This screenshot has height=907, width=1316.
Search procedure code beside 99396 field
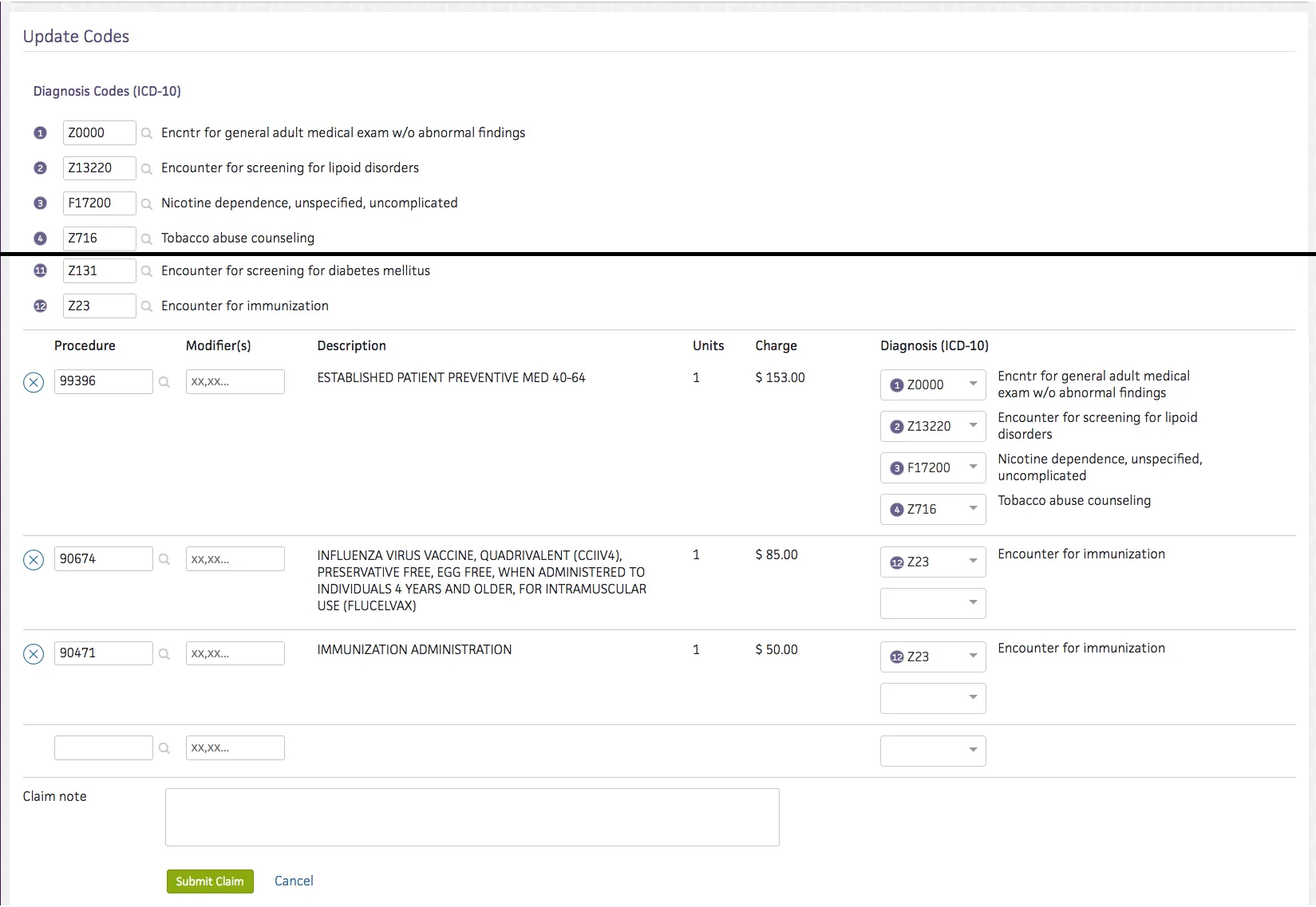tap(164, 382)
